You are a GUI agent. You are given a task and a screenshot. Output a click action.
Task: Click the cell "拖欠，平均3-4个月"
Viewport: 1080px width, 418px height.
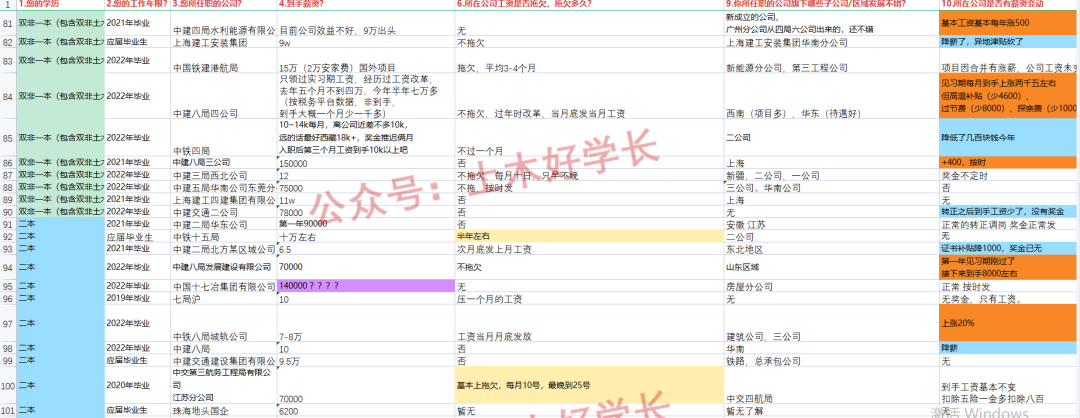[x=589, y=61]
